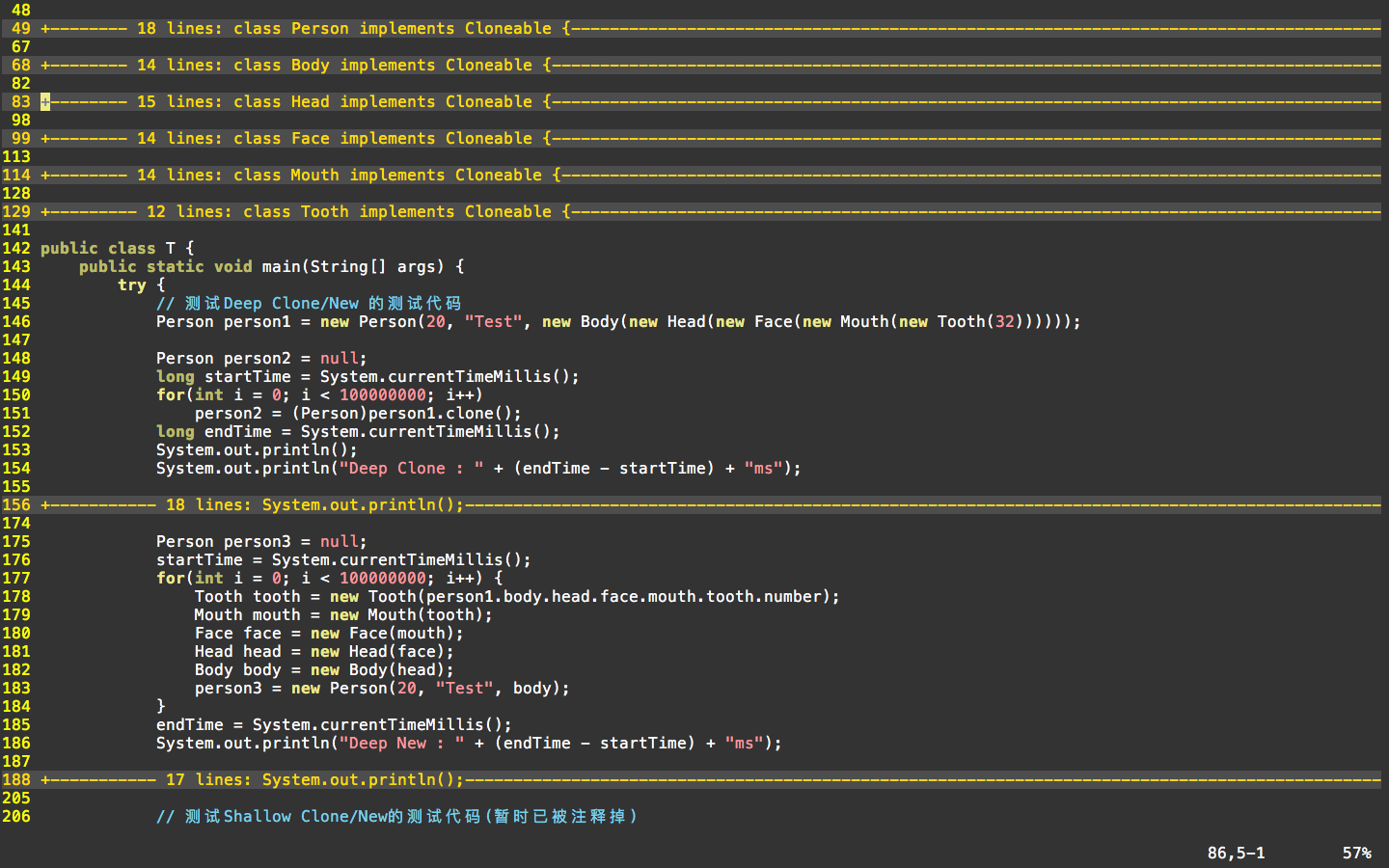Click 'endTime = System.currentTimeMillis();' at line 185
The image size is (1389, 868).
pyautogui.click(x=335, y=725)
